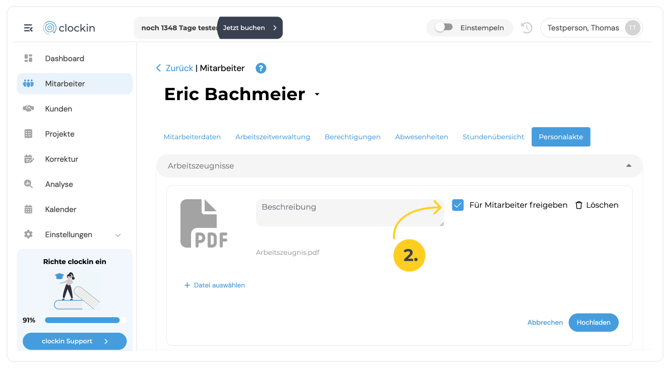
Task: Select the Stundenübersicht tab
Action: coord(493,137)
